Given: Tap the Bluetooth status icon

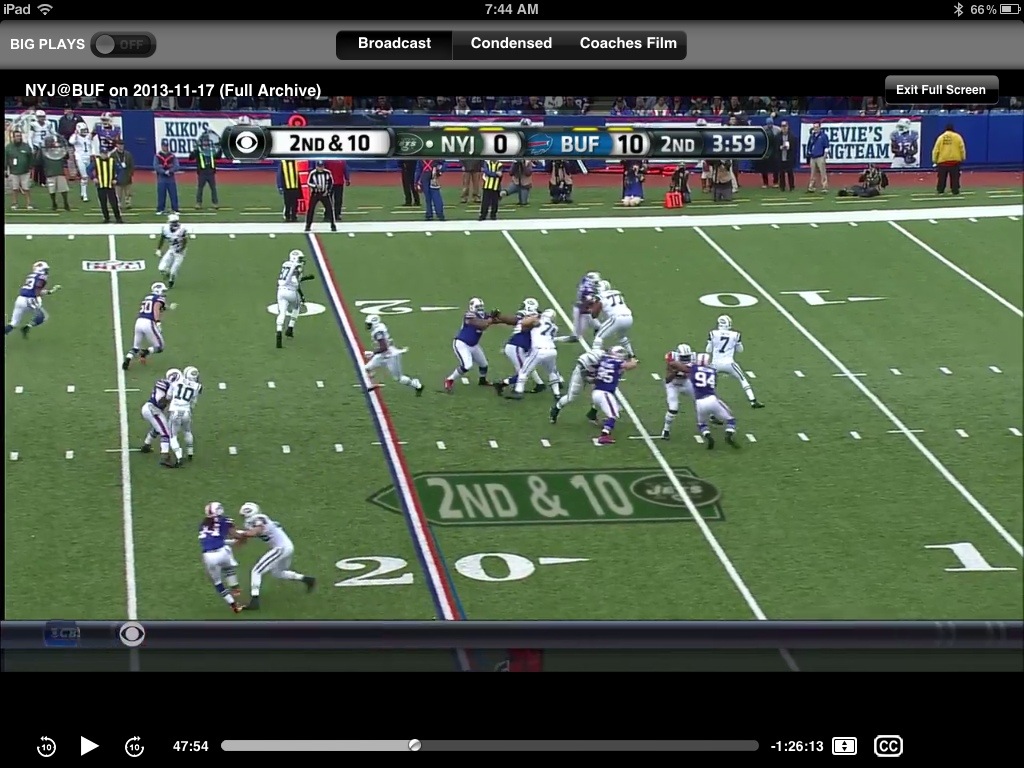Looking at the screenshot, I should tap(958, 9).
